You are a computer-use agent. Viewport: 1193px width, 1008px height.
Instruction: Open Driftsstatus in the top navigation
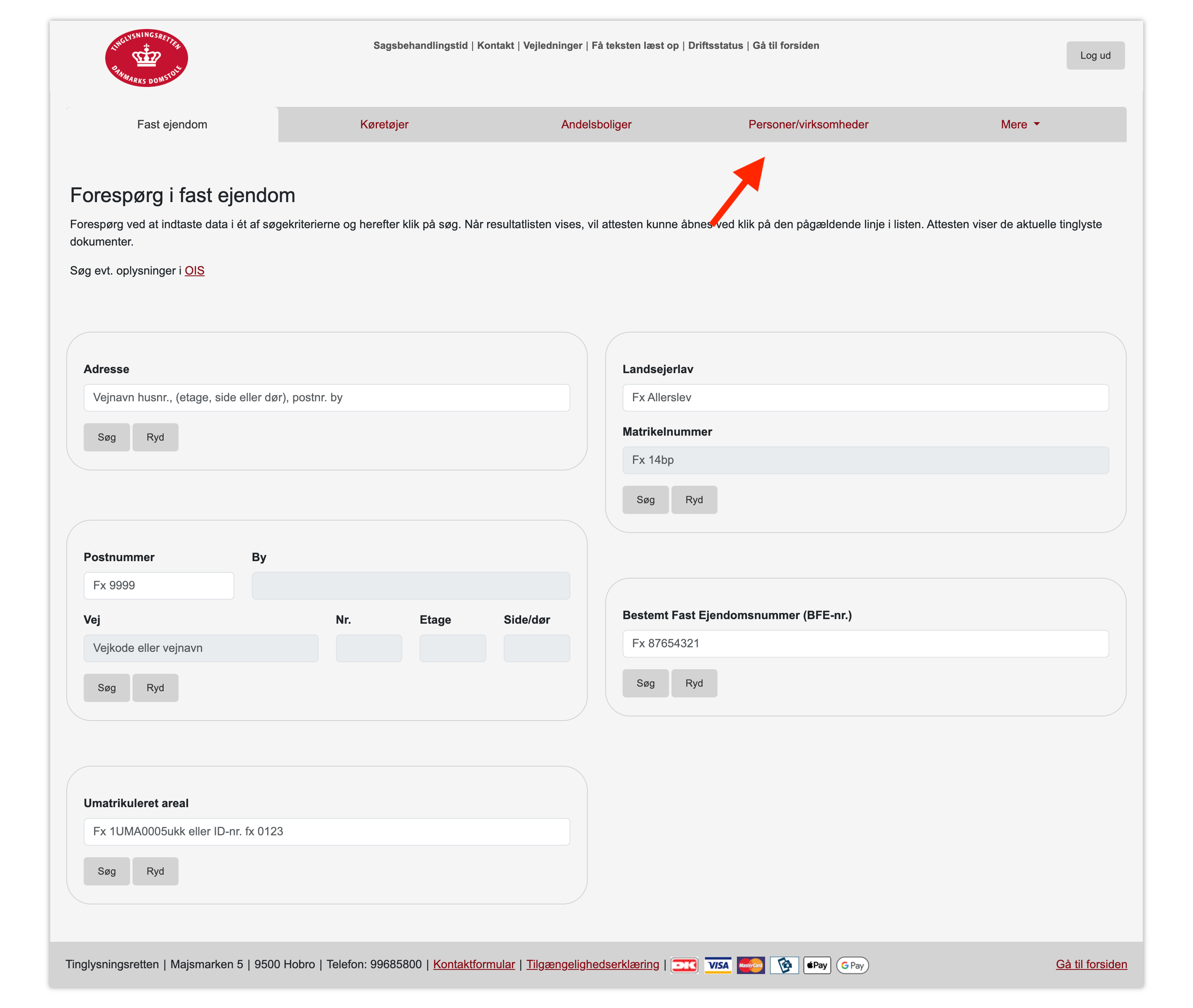click(x=715, y=46)
